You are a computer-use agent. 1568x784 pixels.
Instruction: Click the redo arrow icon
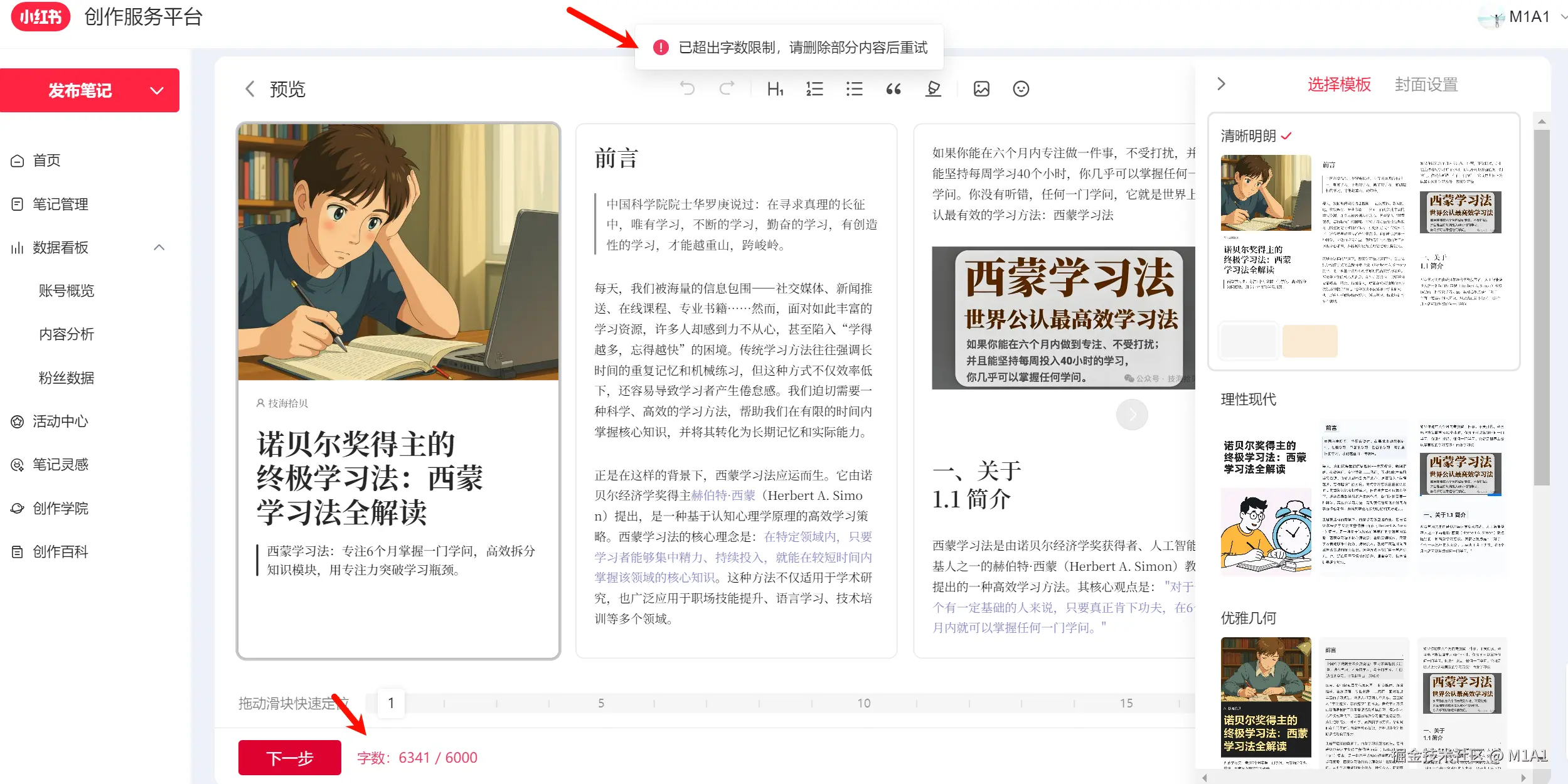pos(727,88)
